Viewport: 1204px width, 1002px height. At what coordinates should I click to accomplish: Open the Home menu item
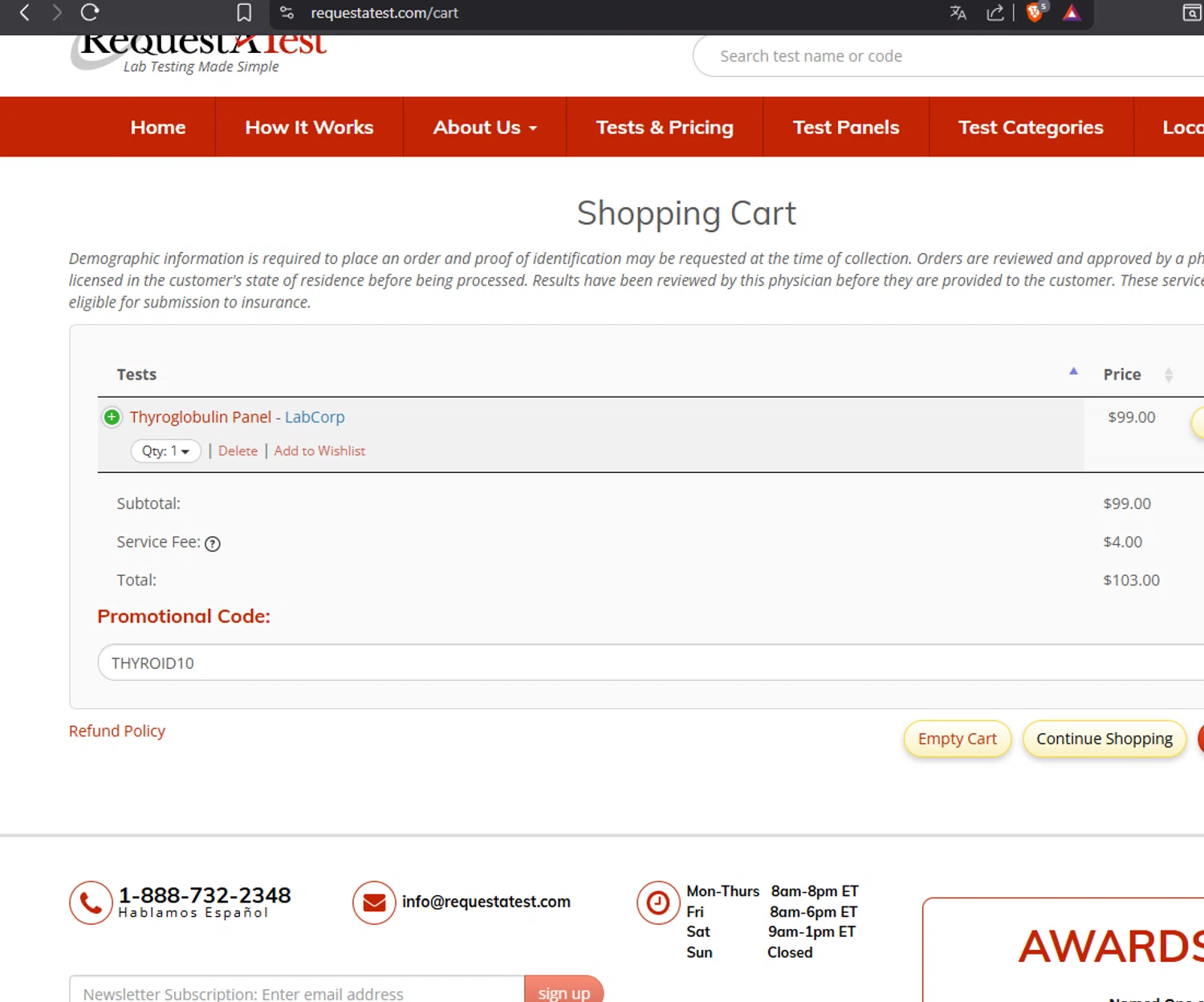coord(158,127)
